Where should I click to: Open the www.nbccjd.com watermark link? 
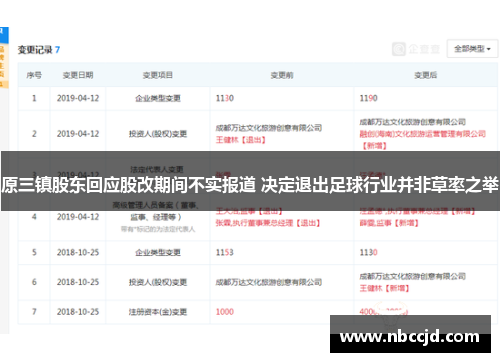[410, 337]
